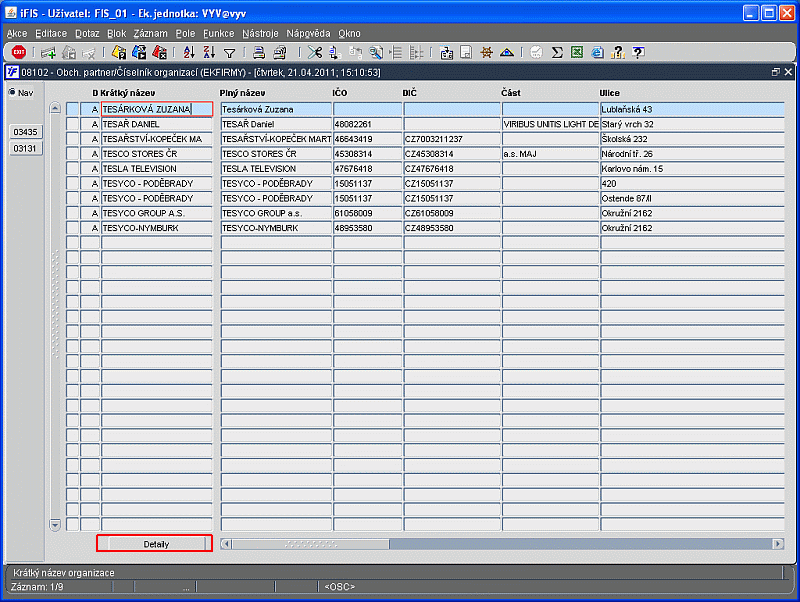
Task: Open the Nástroje menu
Action: [260, 34]
